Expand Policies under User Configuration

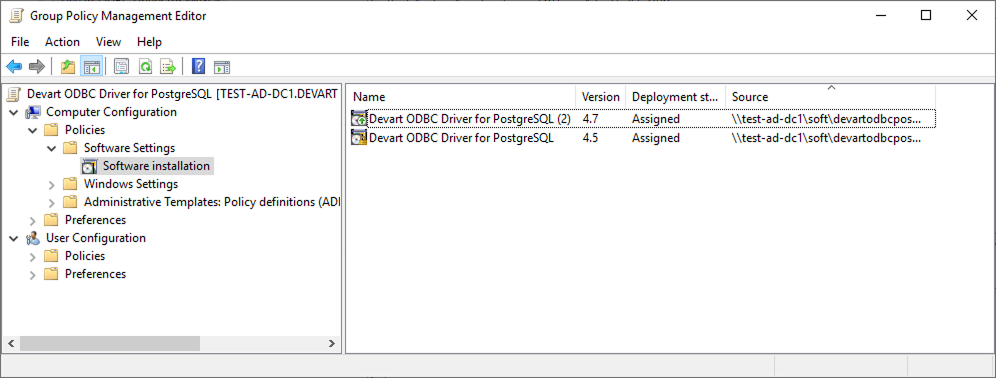[33, 256]
